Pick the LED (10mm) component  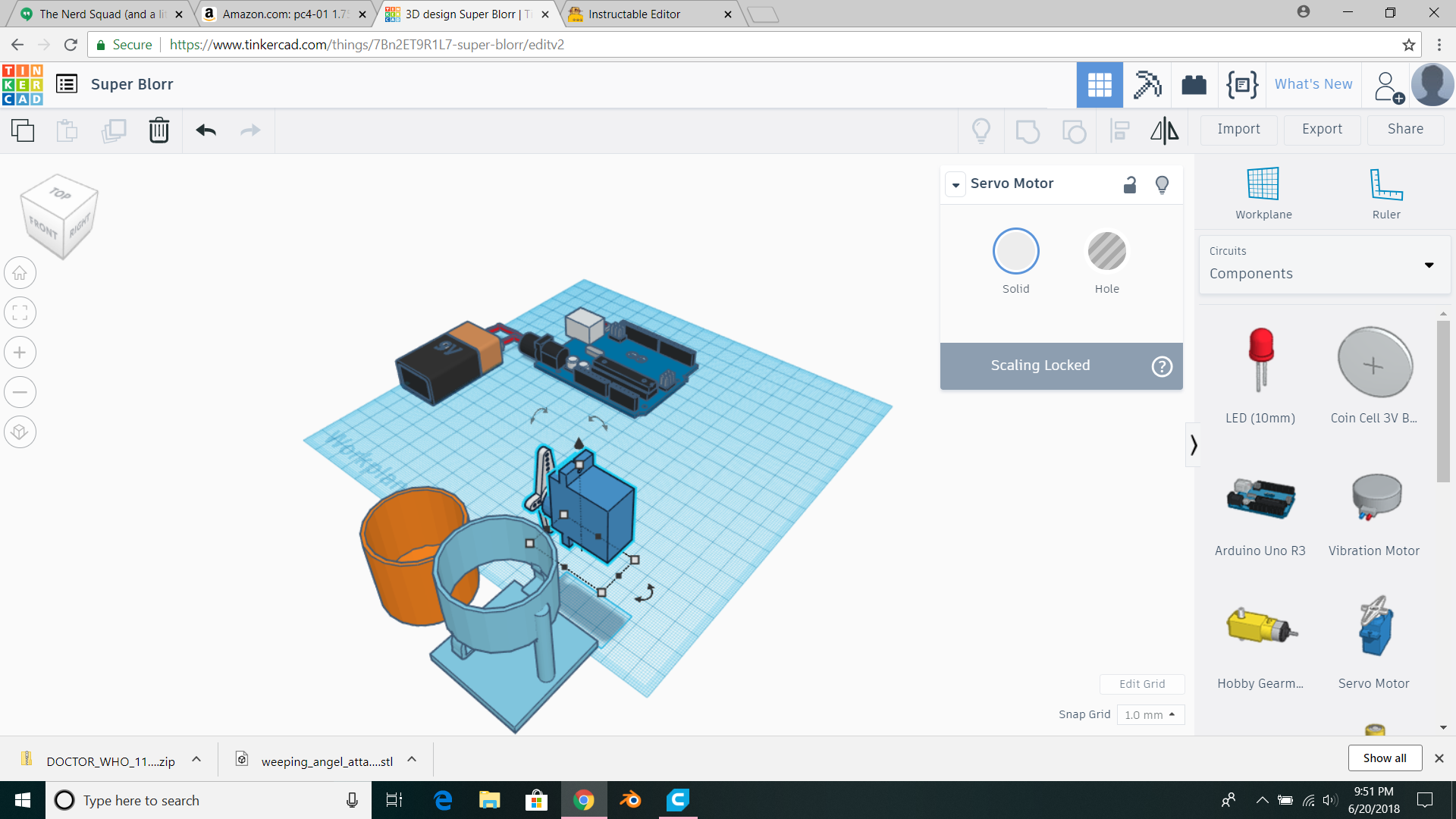click(x=1260, y=375)
